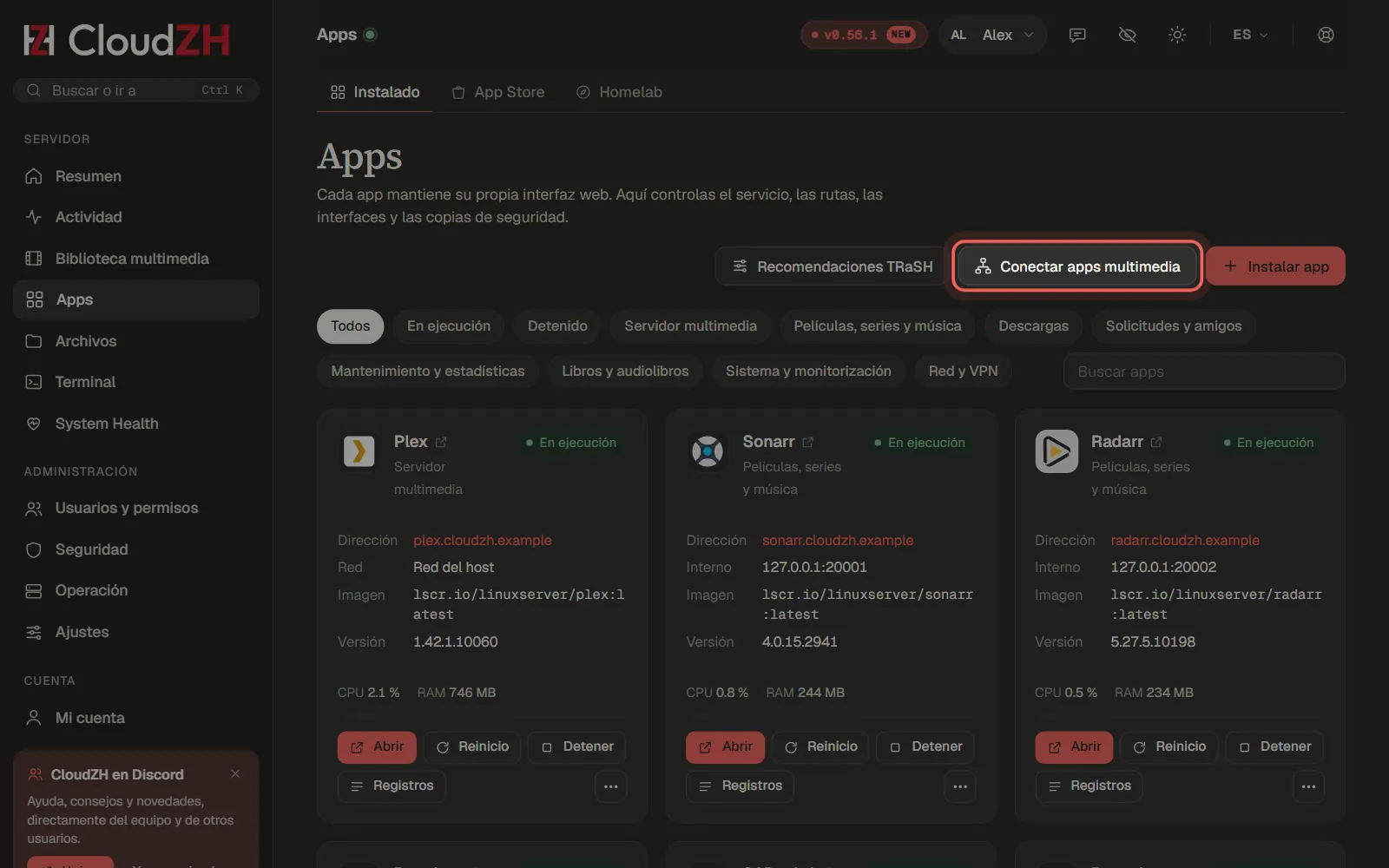Image resolution: width=1389 pixels, height=868 pixels.
Task: Open Plex external link icon beside its name
Action: [441, 442]
